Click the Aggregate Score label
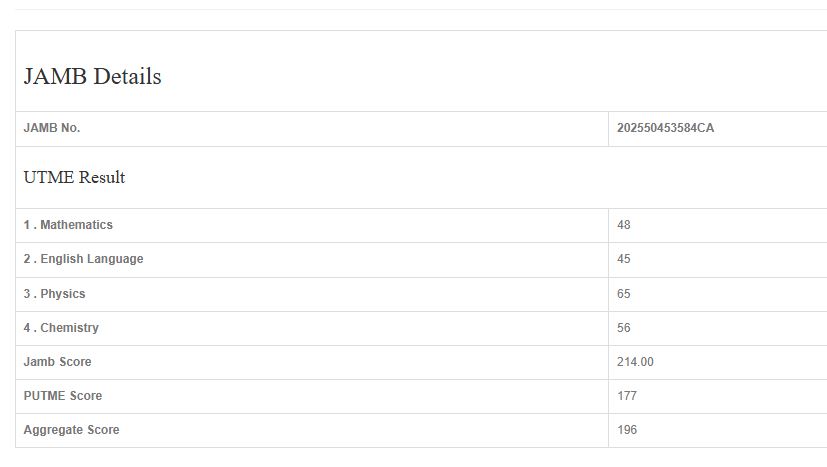Image resolution: width=827 pixels, height=467 pixels. click(x=71, y=430)
